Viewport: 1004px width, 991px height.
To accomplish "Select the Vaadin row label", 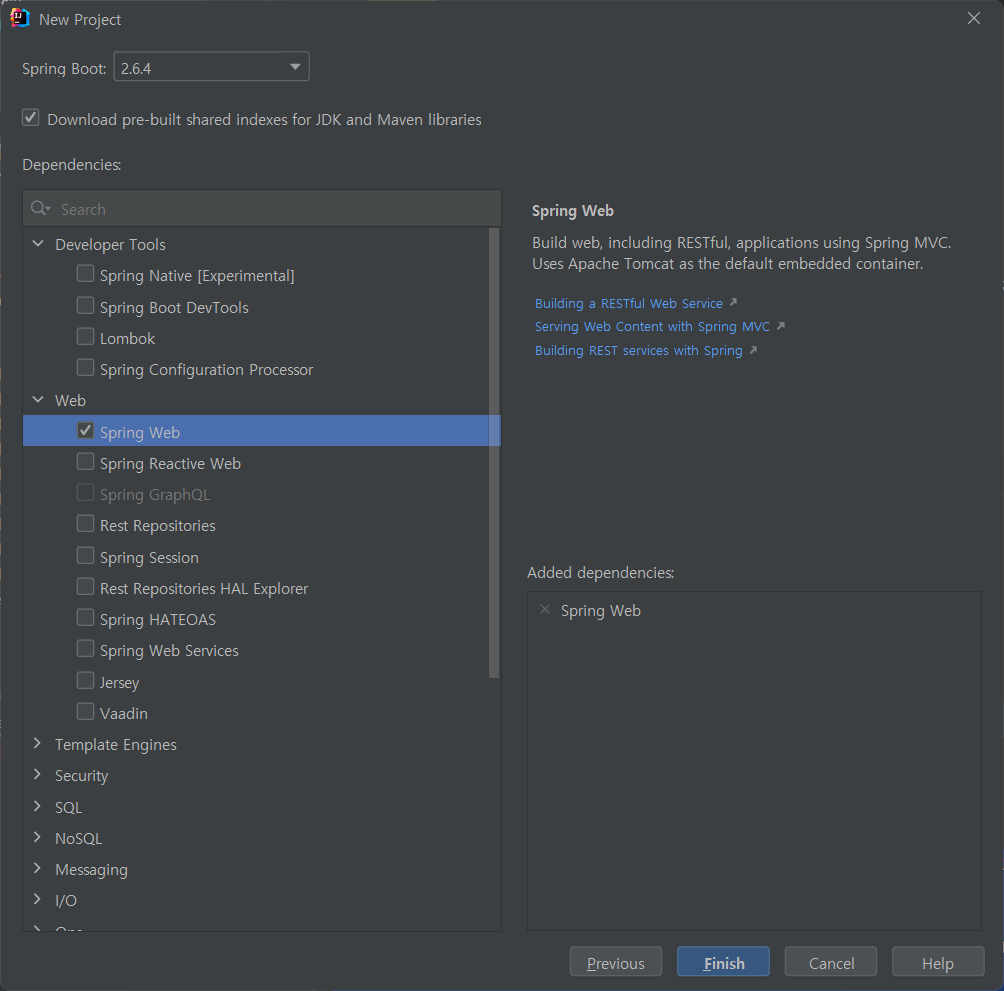I will point(124,713).
